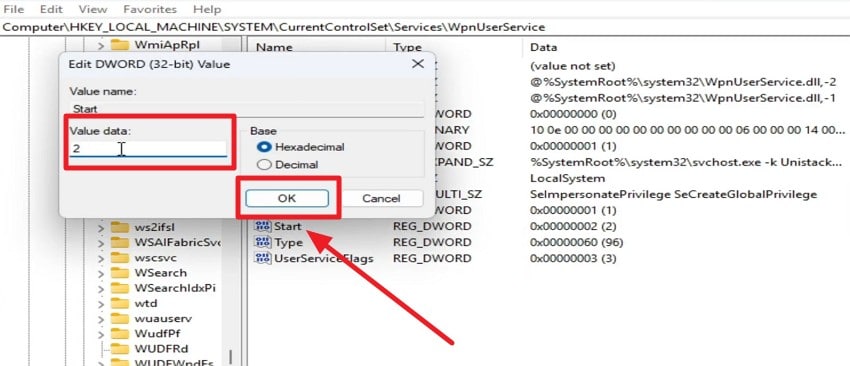This screenshot has height=366, width=850.
Task: Expand the WSAIFabricSvc tree node
Action: (x=101, y=243)
